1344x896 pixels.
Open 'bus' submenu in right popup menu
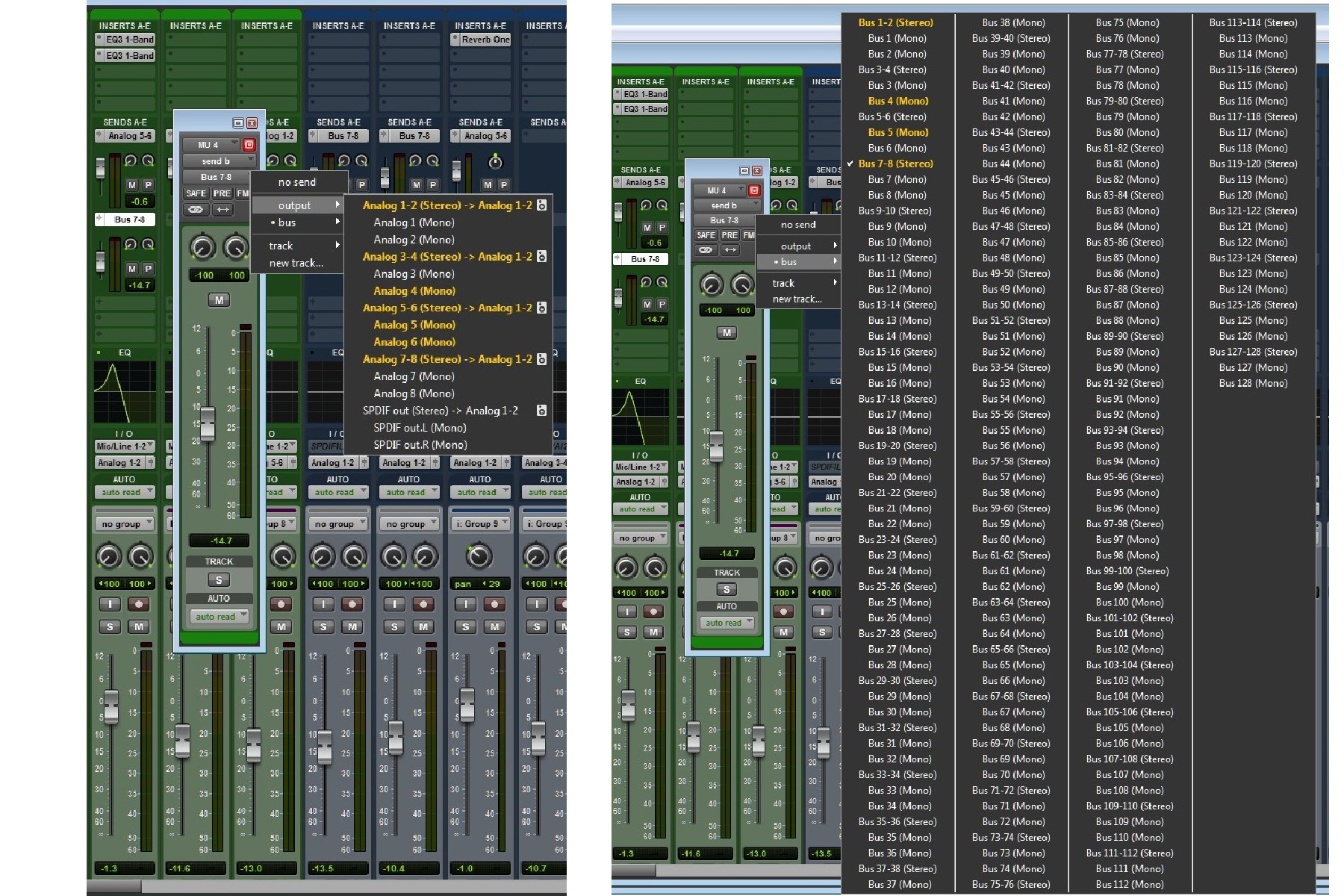(x=798, y=262)
